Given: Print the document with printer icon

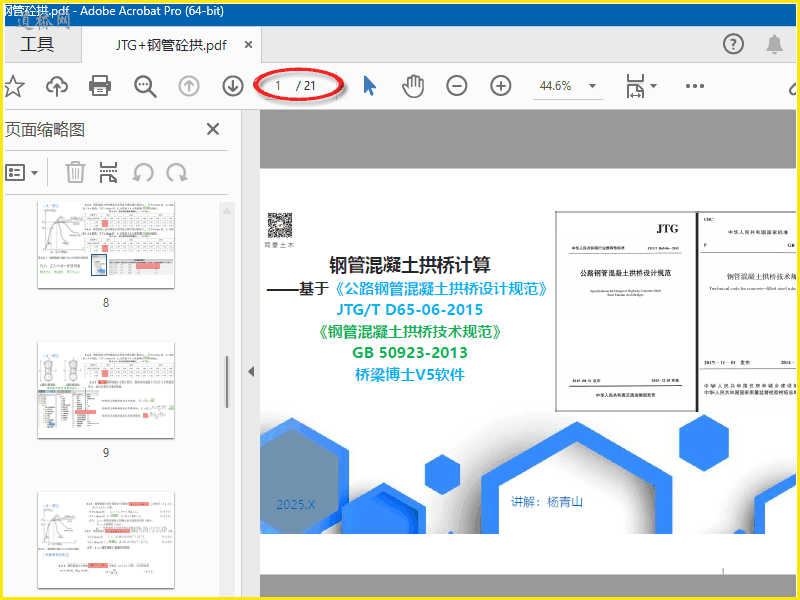Looking at the screenshot, I should (100, 86).
